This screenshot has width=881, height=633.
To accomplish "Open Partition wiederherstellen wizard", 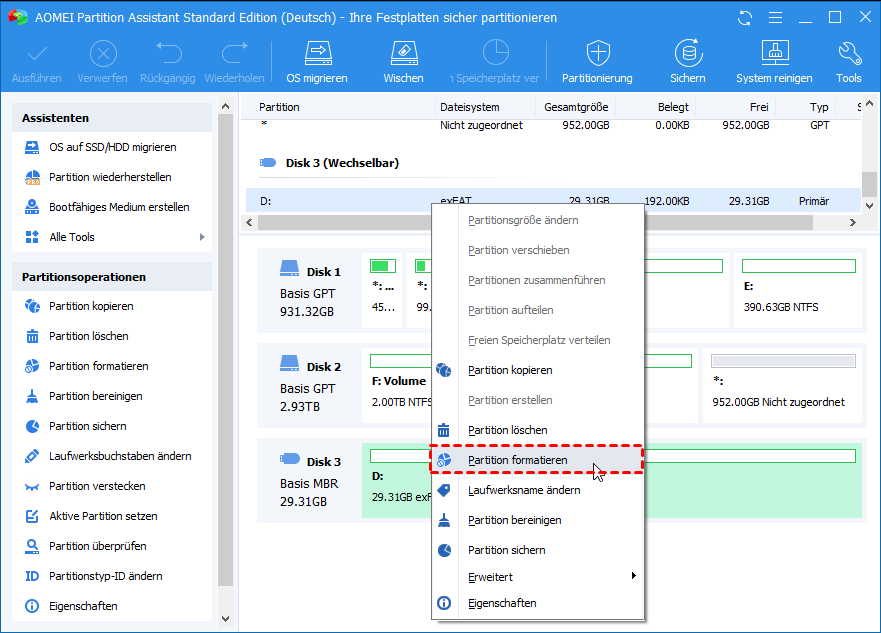I will click(112, 177).
